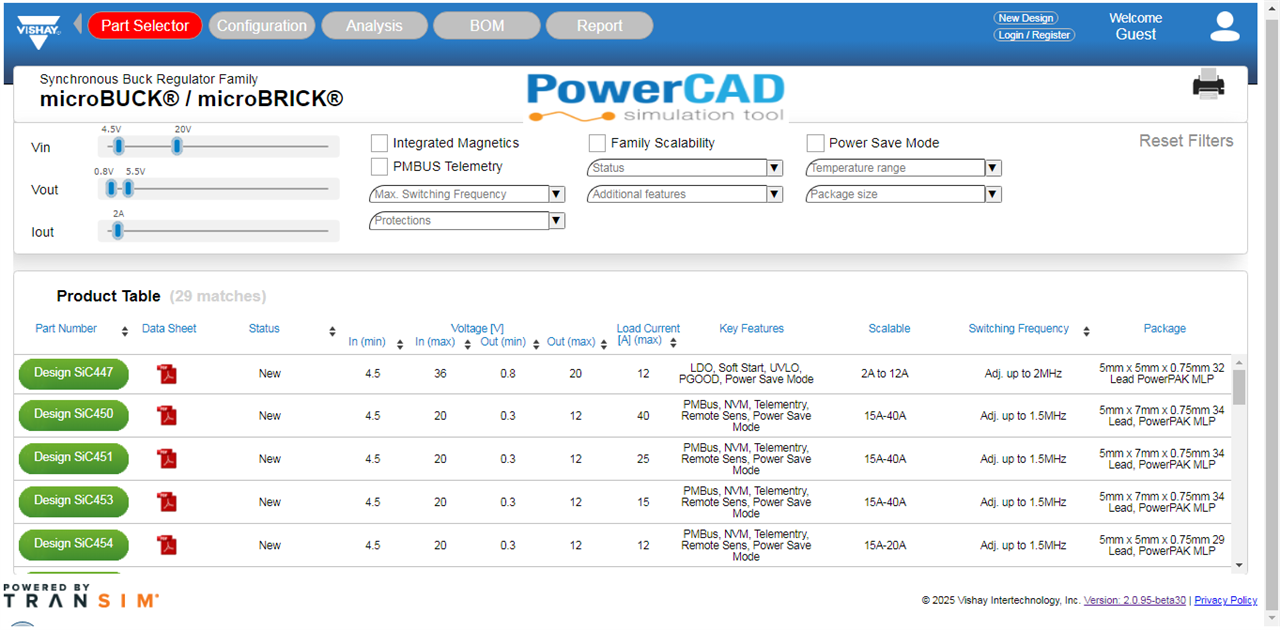1280x630 pixels.
Task: Click the Design SiC450 button
Action: [x=74, y=414]
